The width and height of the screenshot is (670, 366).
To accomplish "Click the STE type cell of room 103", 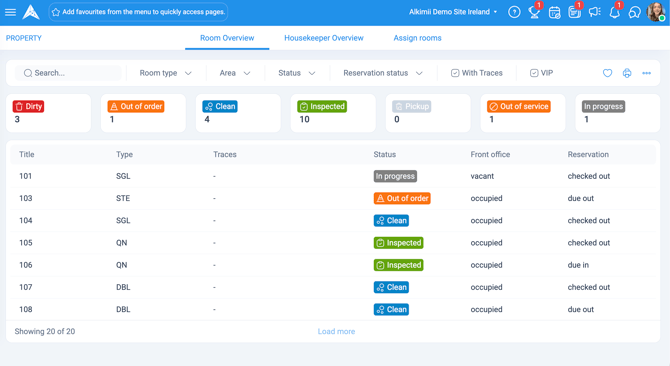I will point(123,198).
